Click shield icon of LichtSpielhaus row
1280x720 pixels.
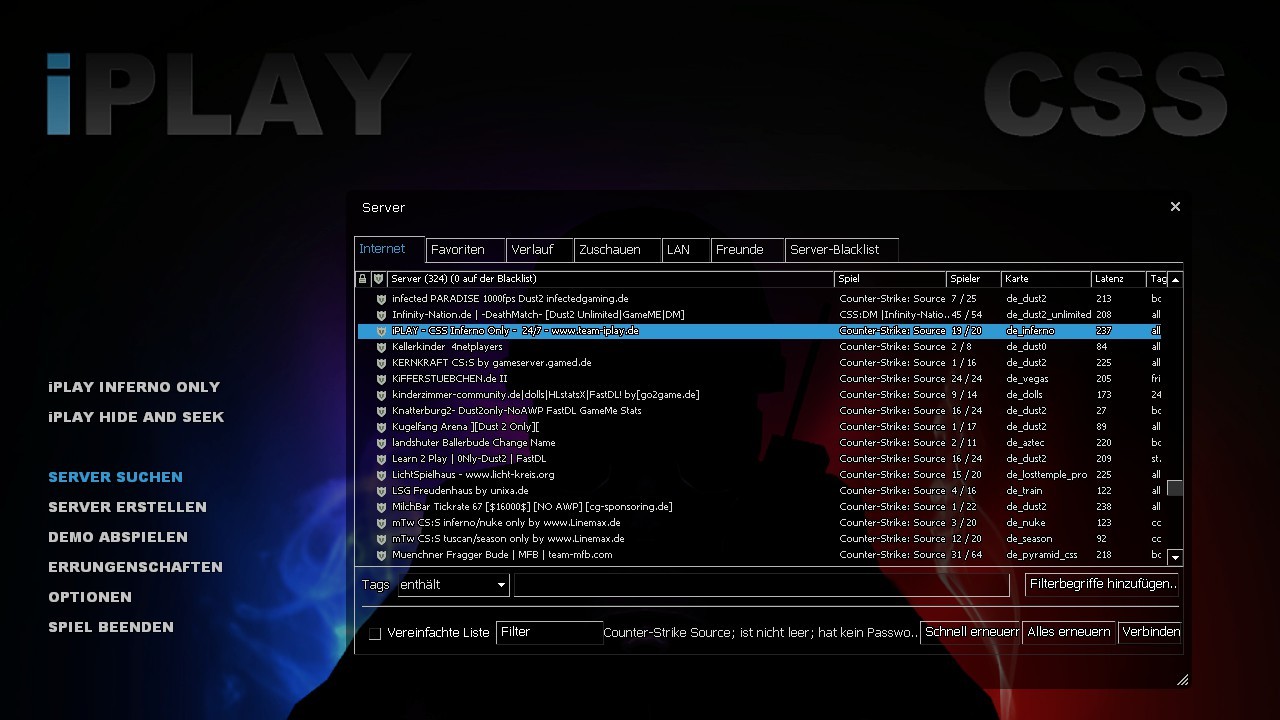381,475
